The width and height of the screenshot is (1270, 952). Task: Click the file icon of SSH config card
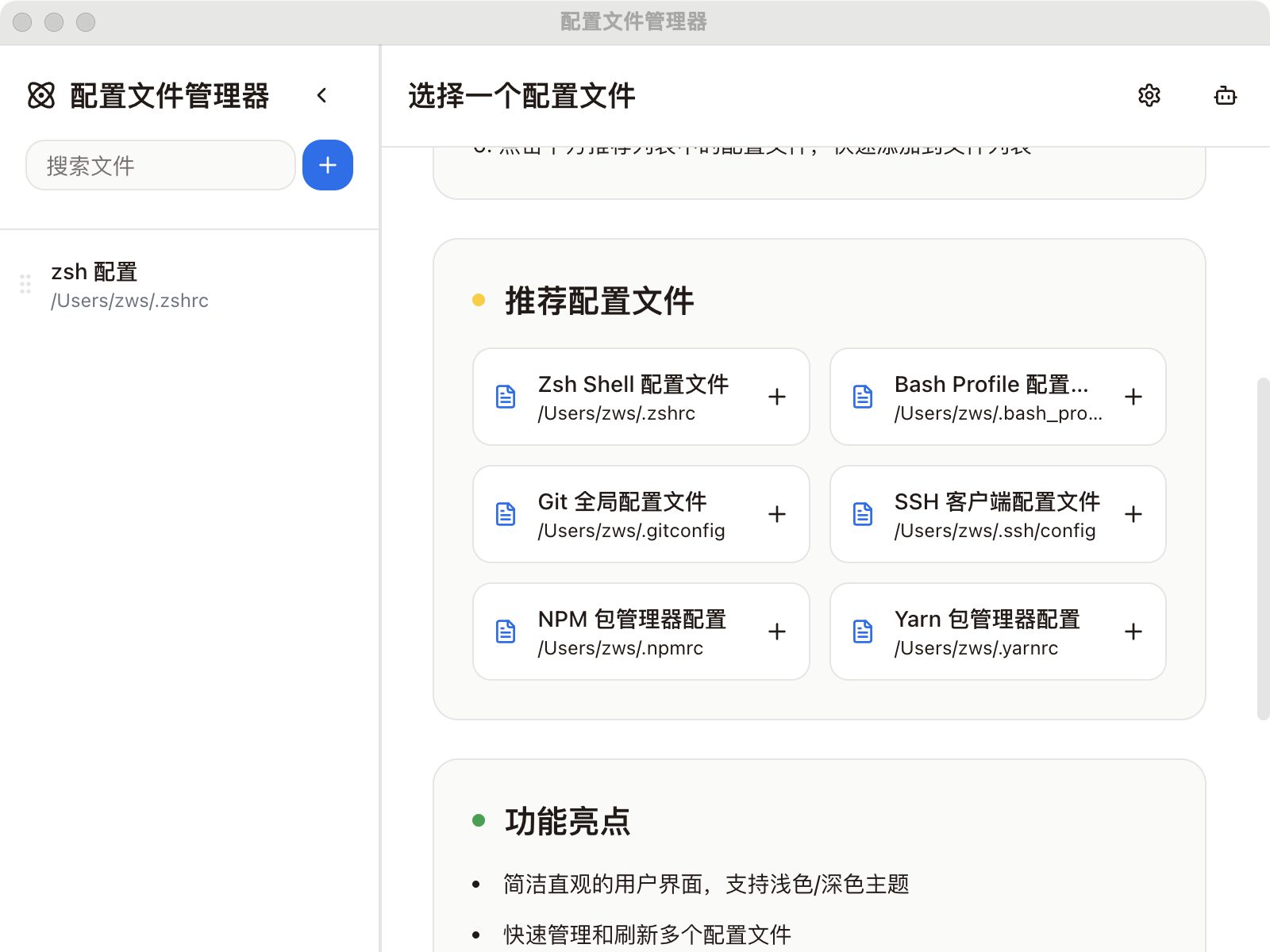[863, 514]
